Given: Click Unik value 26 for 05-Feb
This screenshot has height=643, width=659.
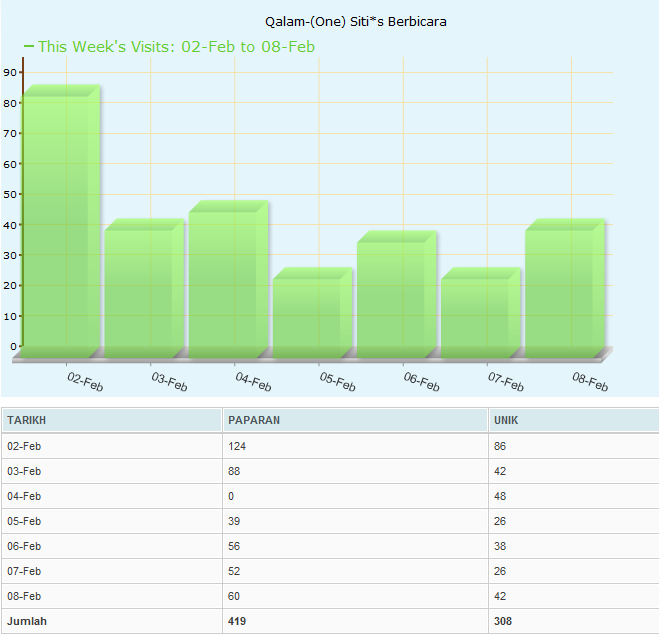Looking at the screenshot, I should click(x=500, y=521).
